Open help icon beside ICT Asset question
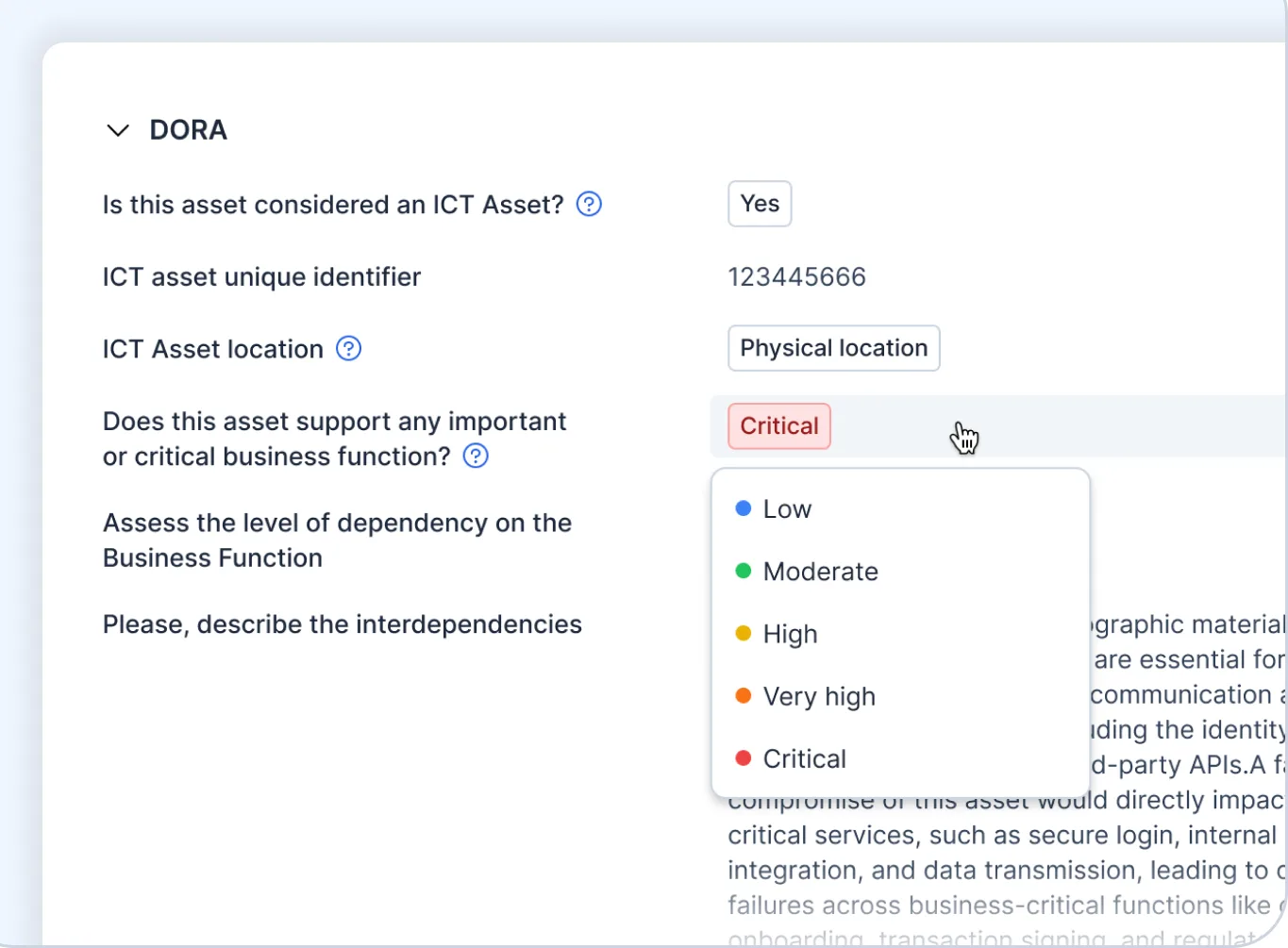1288x948 pixels. pos(589,204)
